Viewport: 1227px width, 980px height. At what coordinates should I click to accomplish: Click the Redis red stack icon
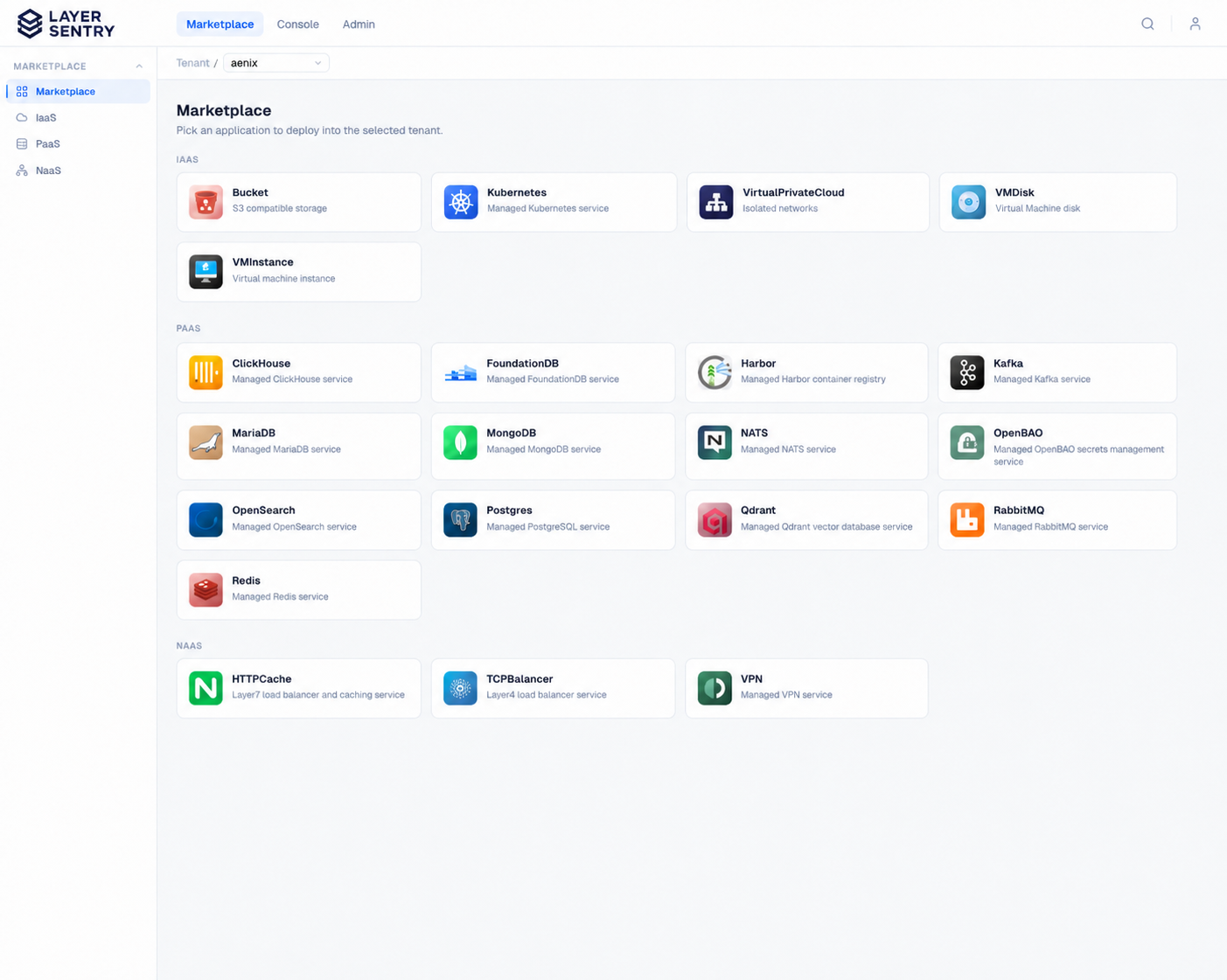pos(206,590)
